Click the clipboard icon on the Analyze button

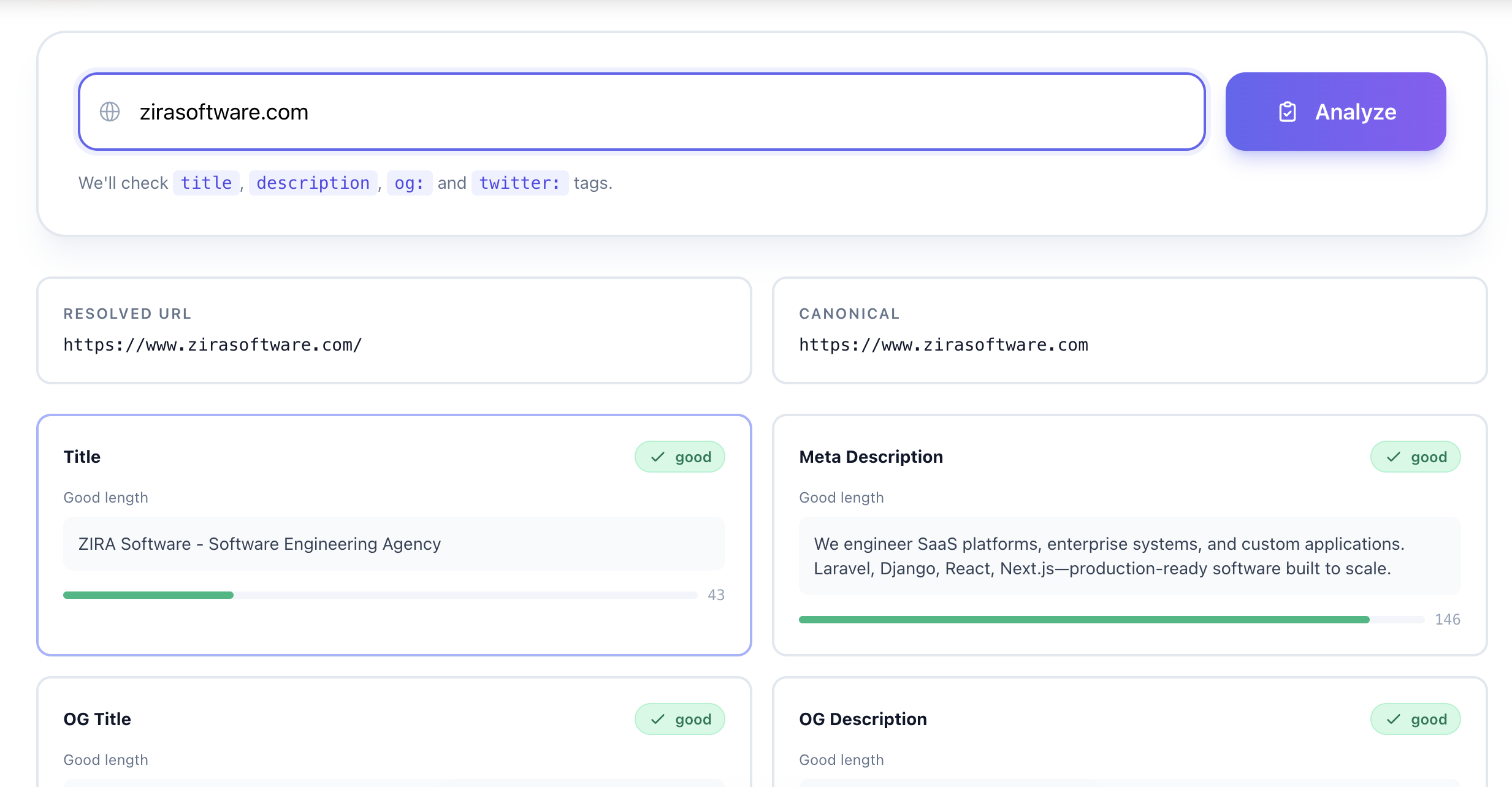pos(1288,112)
